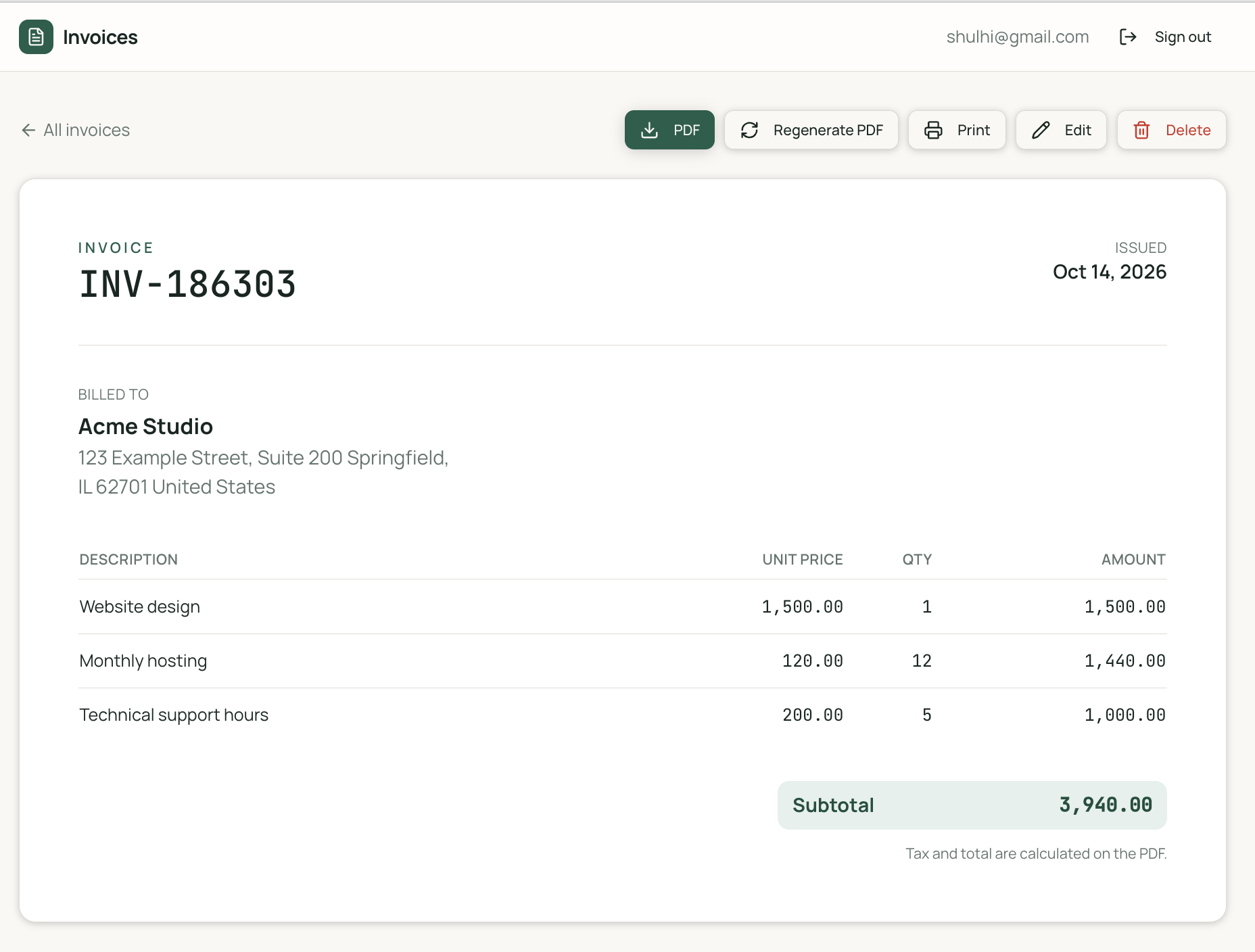Image resolution: width=1255 pixels, height=952 pixels.
Task: Click the Subtotal value 3,940.00
Action: pos(1106,805)
